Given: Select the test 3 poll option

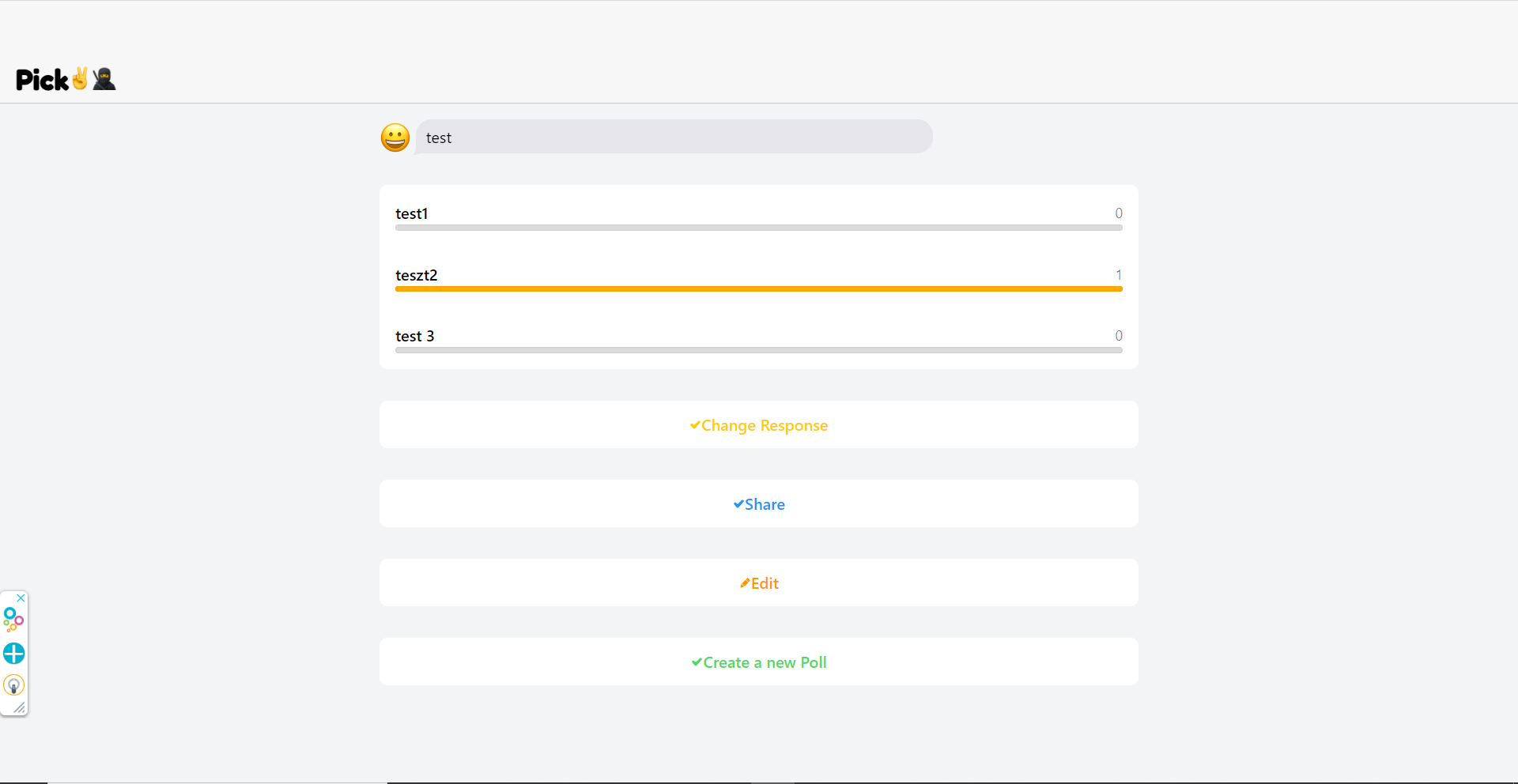Looking at the screenshot, I should coord(758,339).
